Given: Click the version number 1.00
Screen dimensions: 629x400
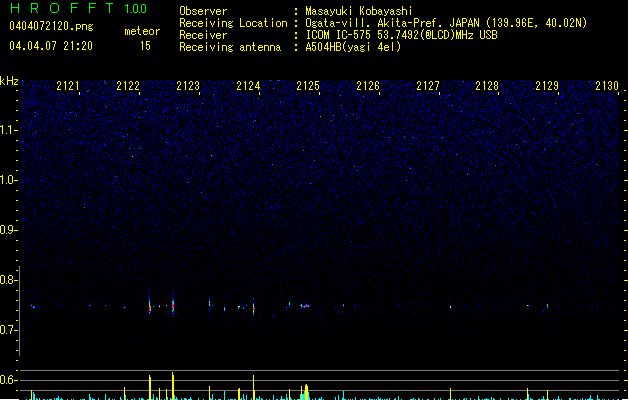Looking at the screenshot, I should (x=136, y=9).
